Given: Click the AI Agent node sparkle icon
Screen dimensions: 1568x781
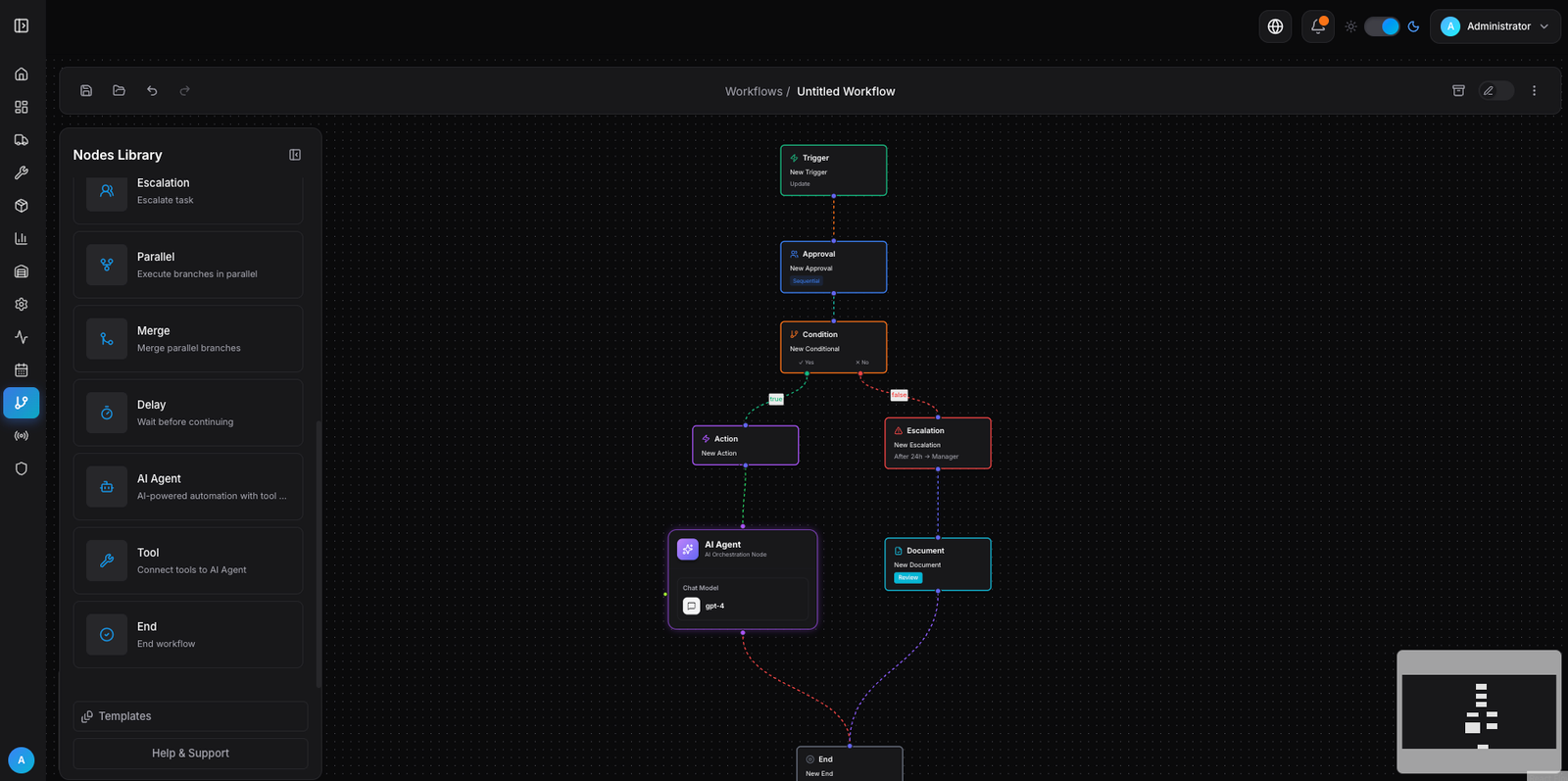Looking at the screenshot, I should point(688,549).
